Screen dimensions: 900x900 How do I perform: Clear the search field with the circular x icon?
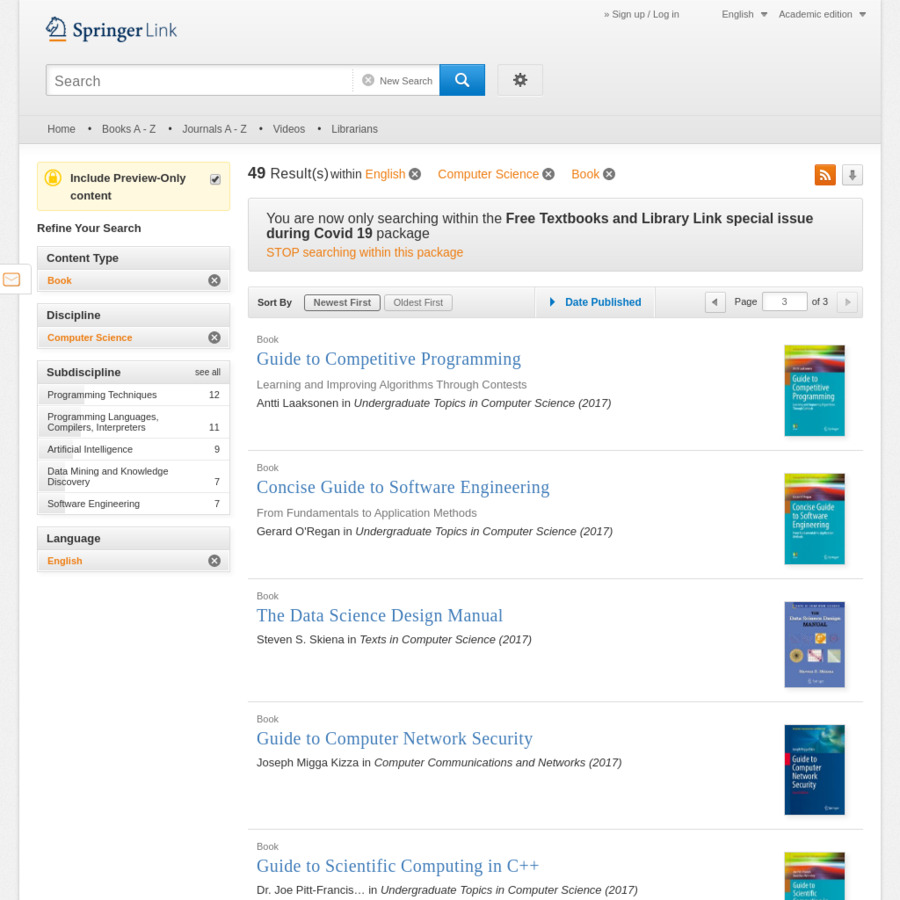coord(369,80)
